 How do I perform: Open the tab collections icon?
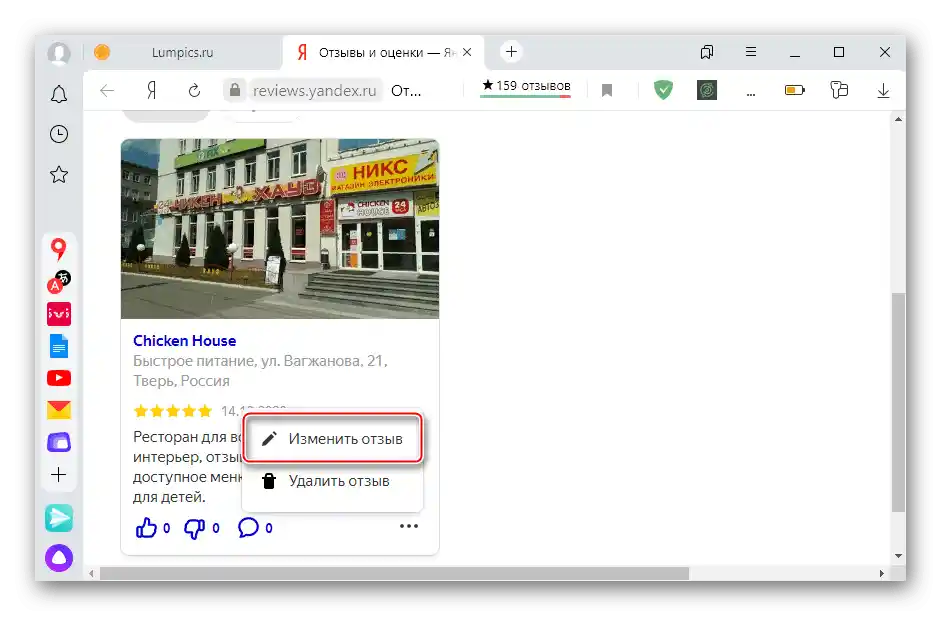pyautogui.click(x=707, y=52)
